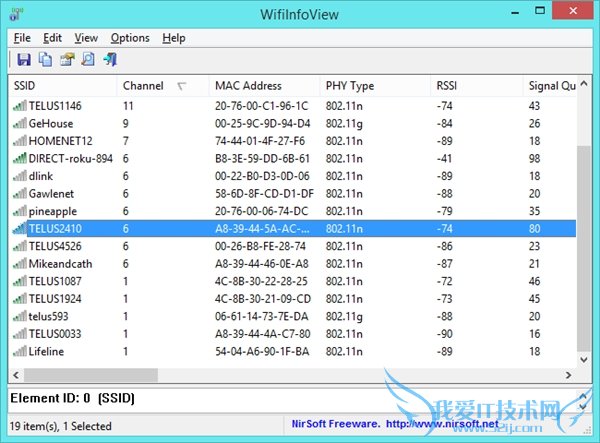Click the lower pane scroll-down arrow

point(583,406)
